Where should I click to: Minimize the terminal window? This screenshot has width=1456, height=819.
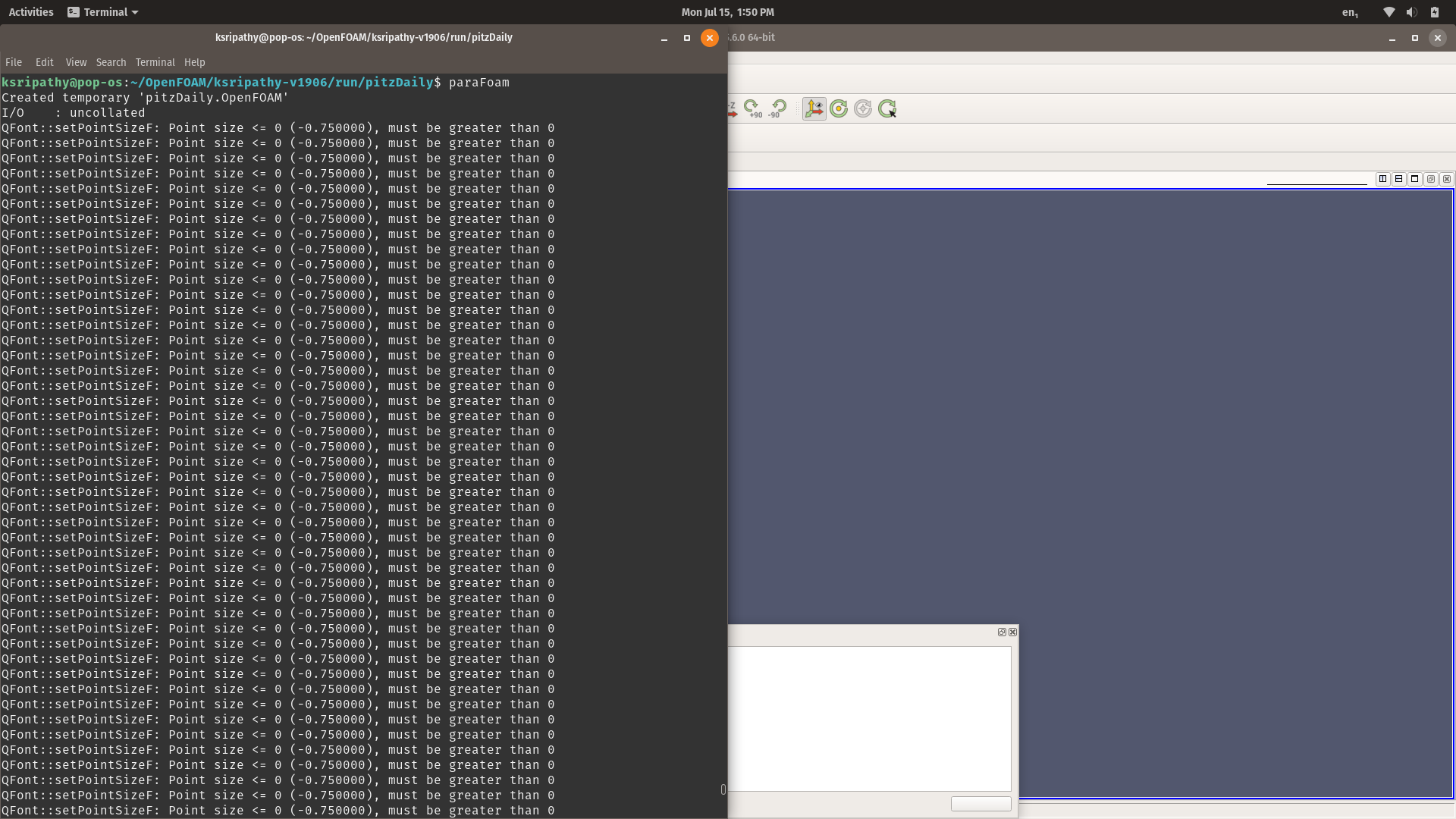coord(664,38)
